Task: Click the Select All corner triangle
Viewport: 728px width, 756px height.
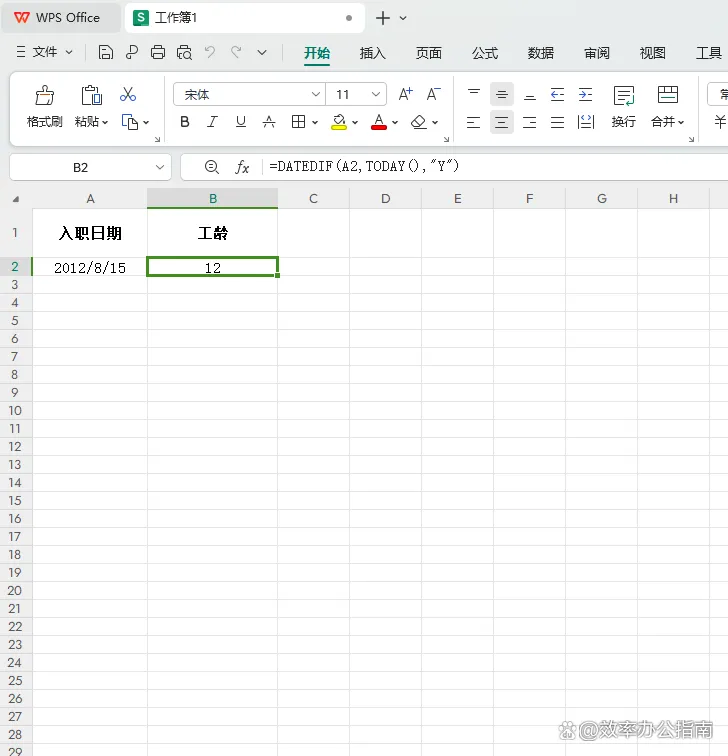Action: point(16,199)
